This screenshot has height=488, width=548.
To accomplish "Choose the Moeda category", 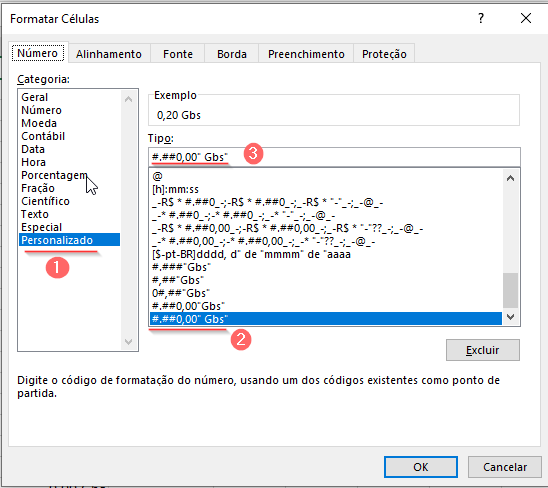I will (x=39, y=123).
